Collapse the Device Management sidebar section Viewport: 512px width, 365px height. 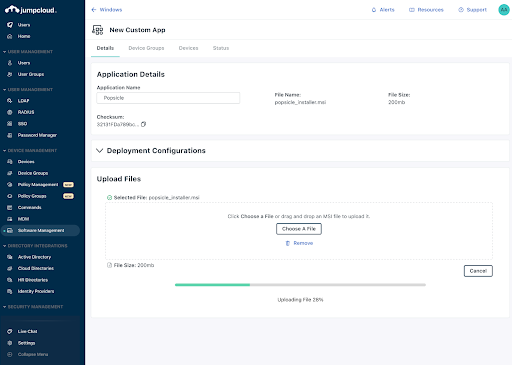pyautogui.click(x=5, y=151)
